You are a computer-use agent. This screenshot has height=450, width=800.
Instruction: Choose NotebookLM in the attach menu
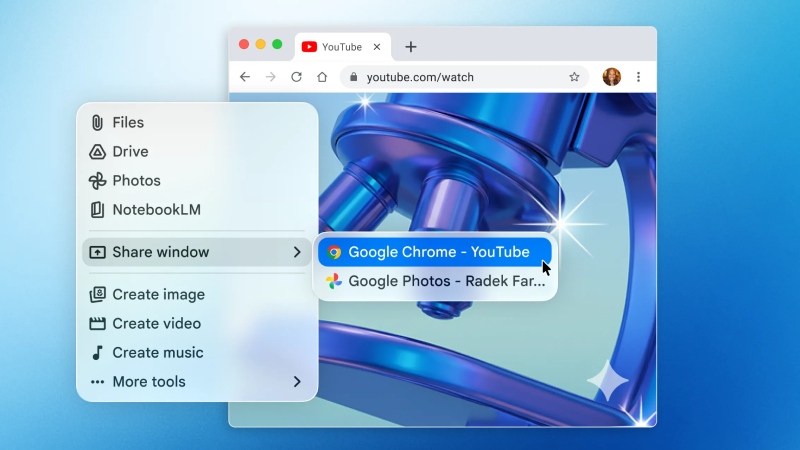pyautogui.click(x=197, y=210)
